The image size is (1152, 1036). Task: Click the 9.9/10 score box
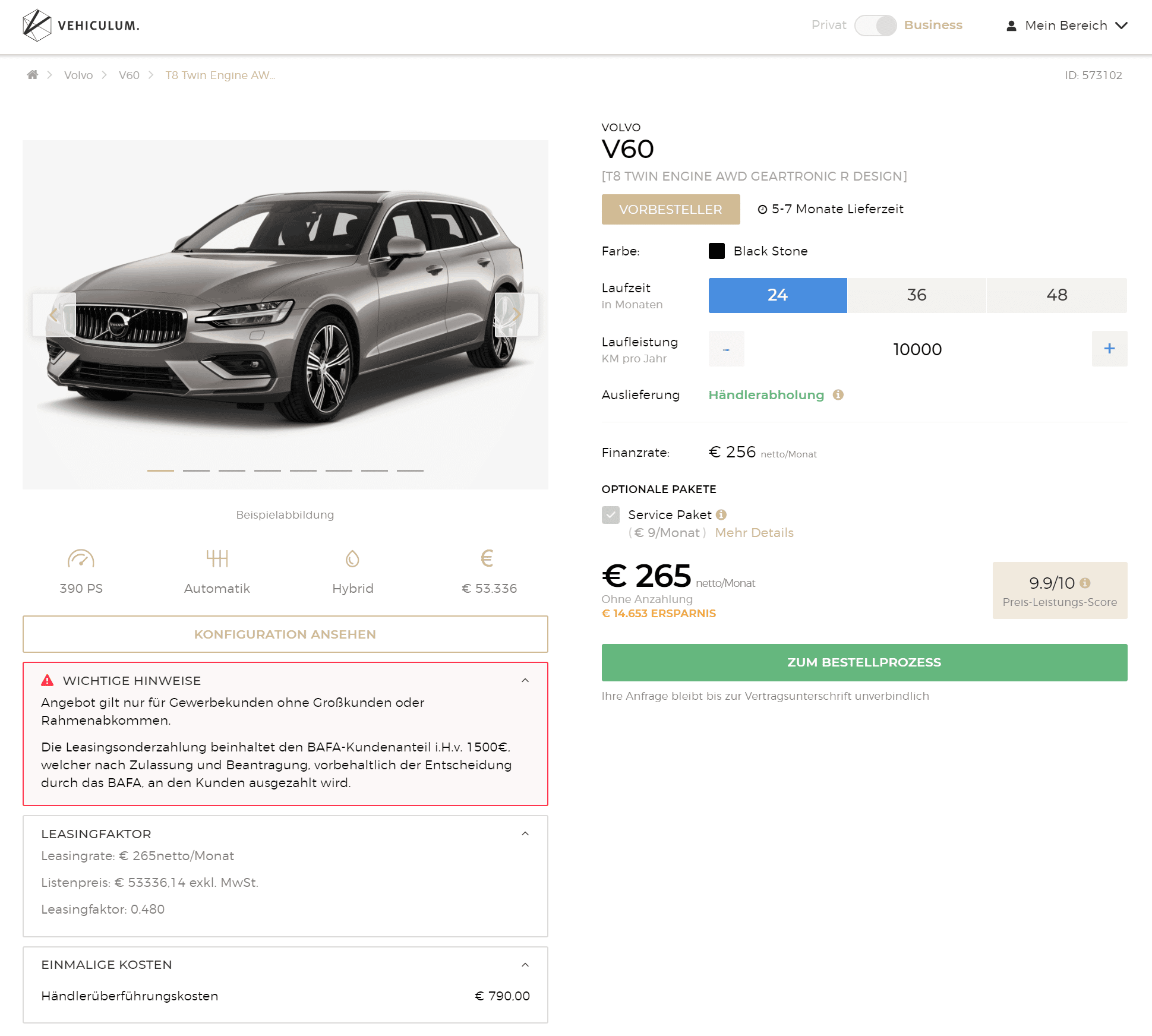pos(1060,590)
